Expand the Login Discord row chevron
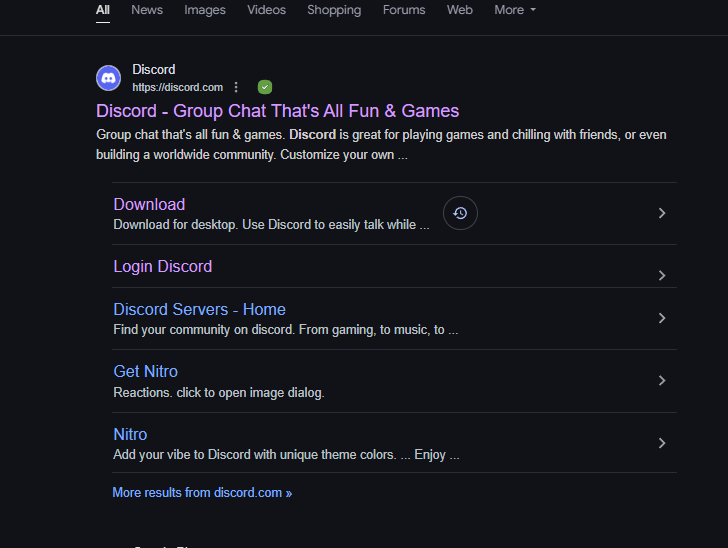Image resolution: width=728 pixels, height=548 pixels. pyautogui.click(x=662, y=275)
